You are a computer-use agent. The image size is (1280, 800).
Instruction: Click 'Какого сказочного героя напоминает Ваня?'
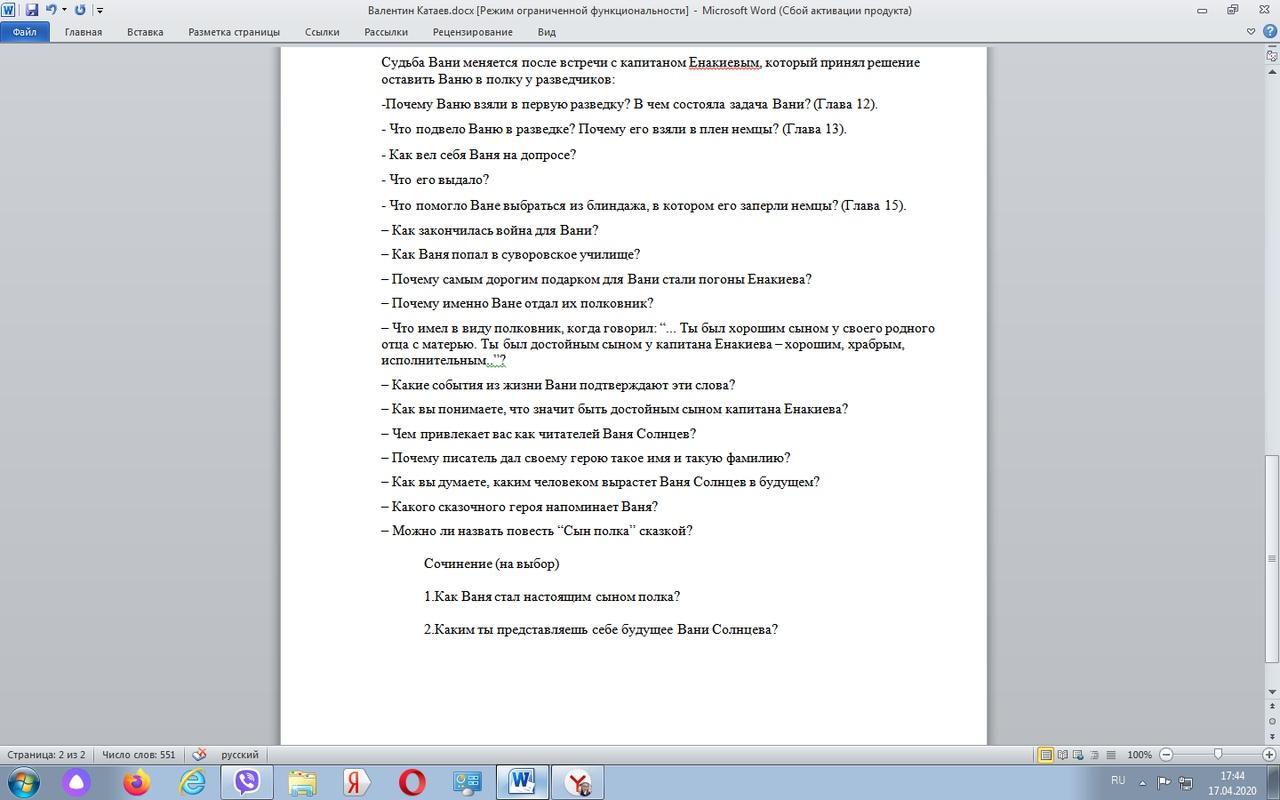525,507
